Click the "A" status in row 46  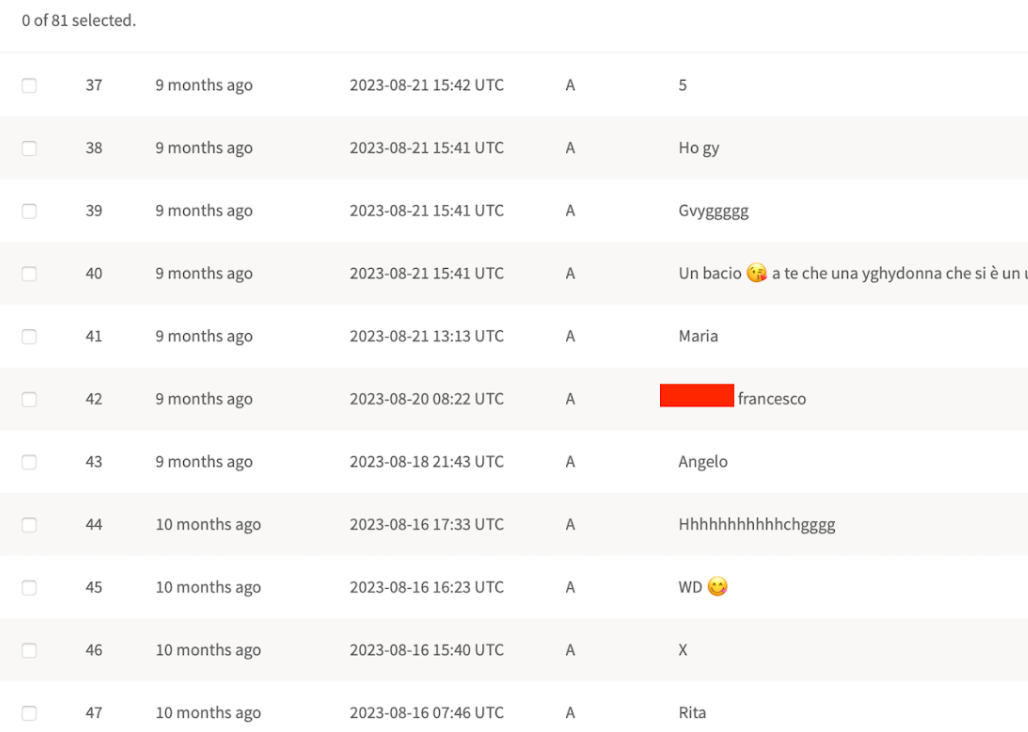(x=569, y=649)
